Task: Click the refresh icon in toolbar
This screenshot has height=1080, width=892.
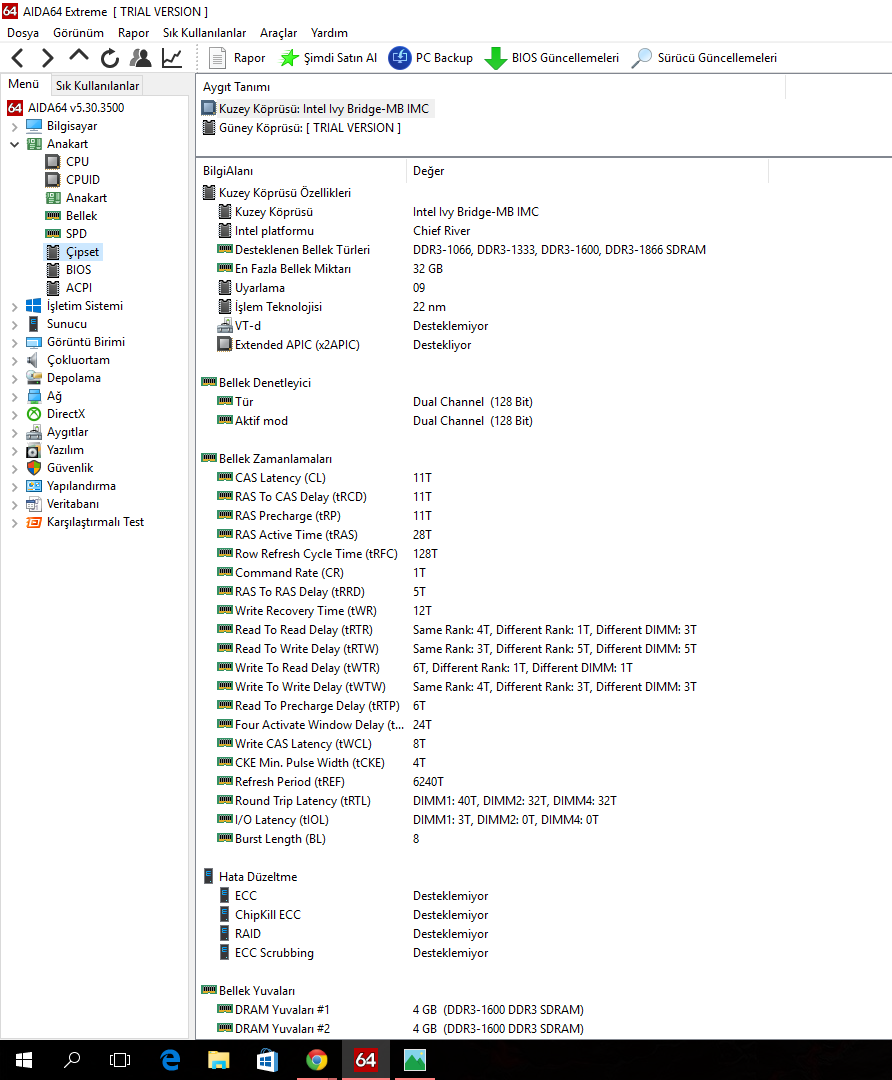Action: click(x=110, y=58)
